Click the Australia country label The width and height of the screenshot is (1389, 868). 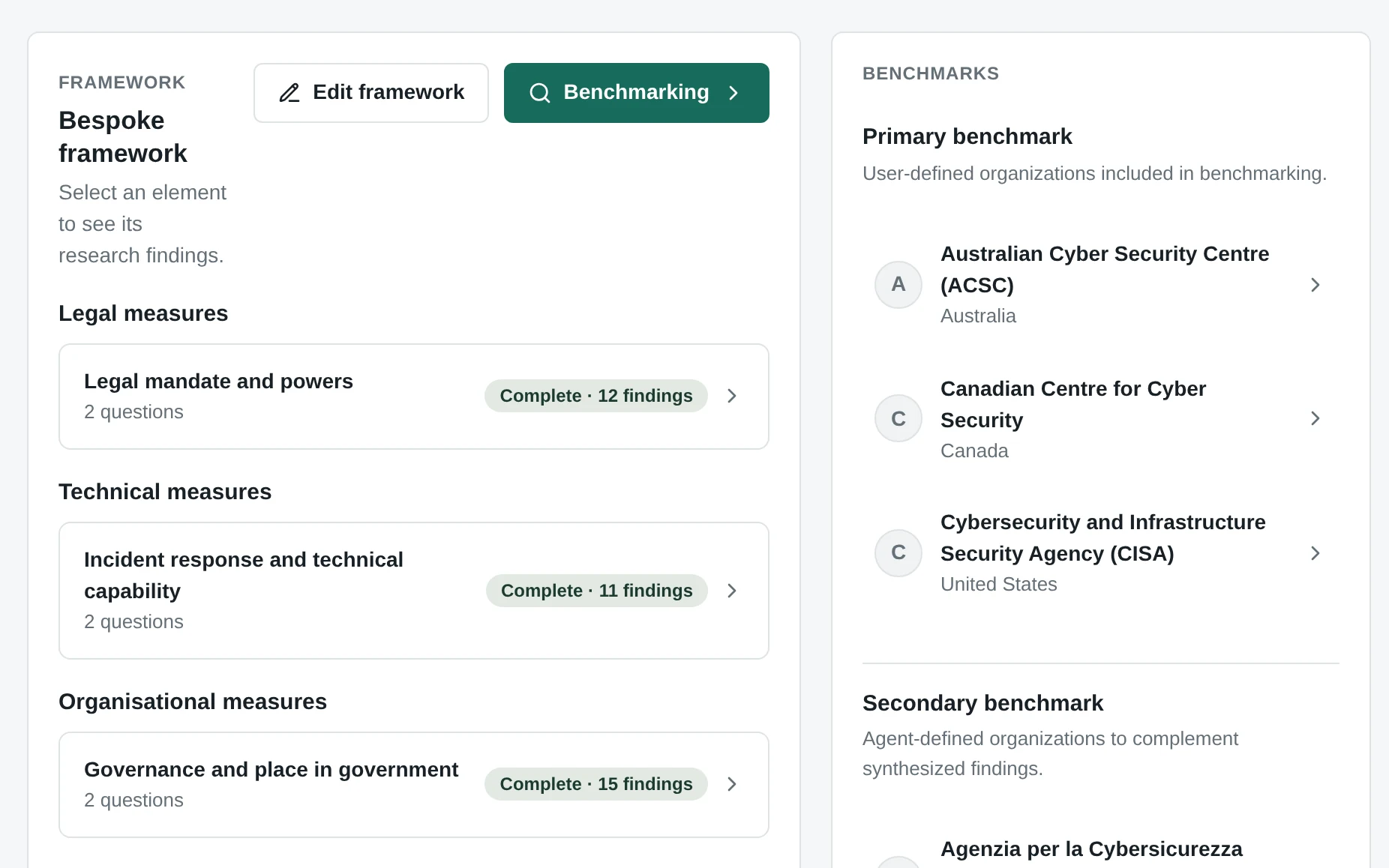point(978,316)
